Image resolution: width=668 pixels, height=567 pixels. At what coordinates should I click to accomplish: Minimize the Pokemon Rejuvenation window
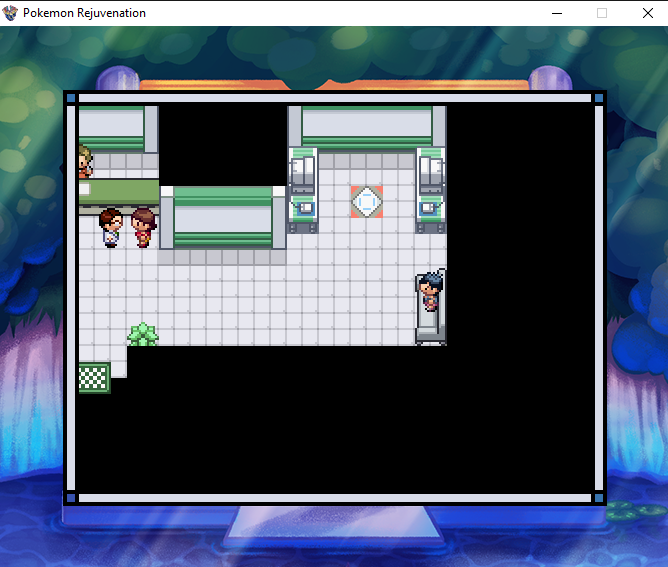coord(556,13)
